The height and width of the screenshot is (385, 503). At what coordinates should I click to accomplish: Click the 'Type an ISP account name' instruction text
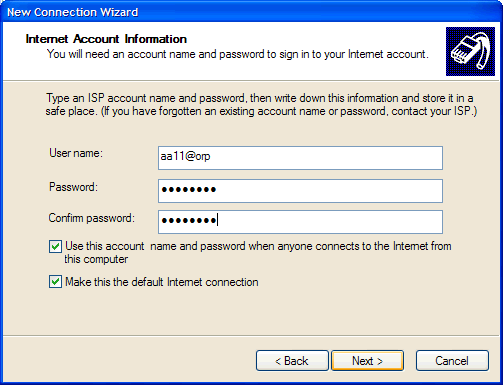pos(261,104)
